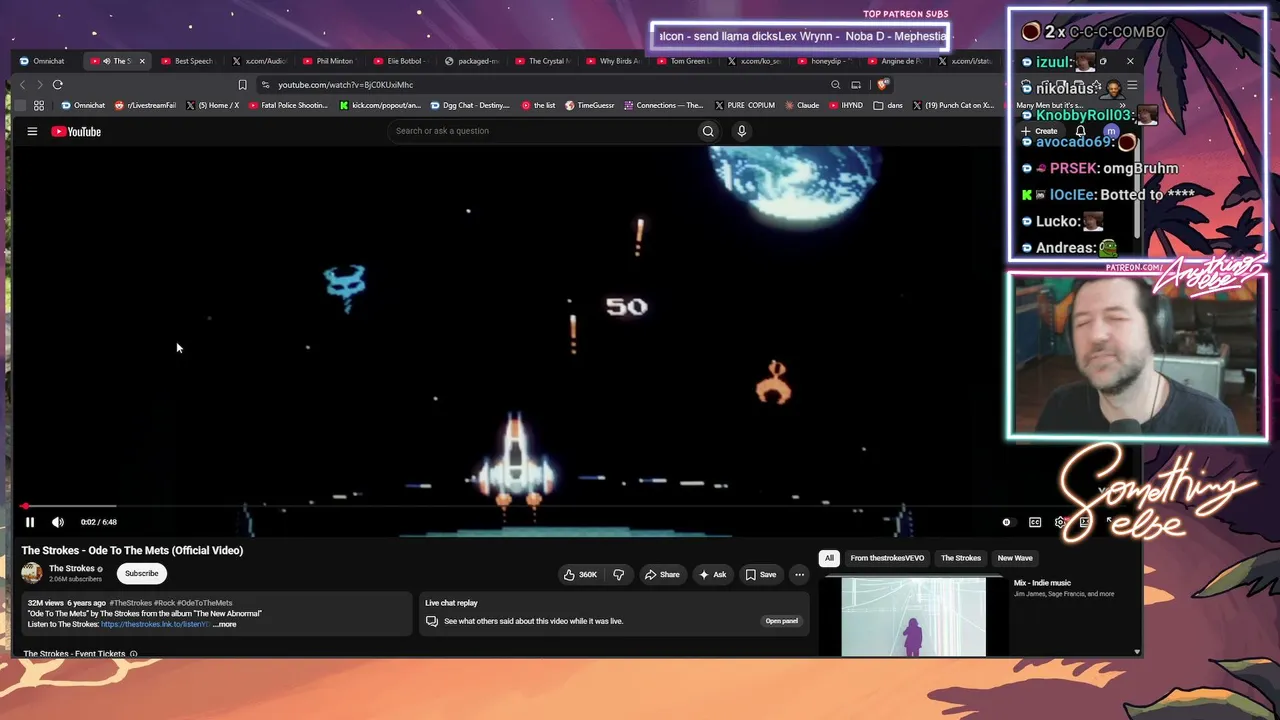
Task: Dislike the video with thumbs-down icon
Action: (x=618, y=574)
